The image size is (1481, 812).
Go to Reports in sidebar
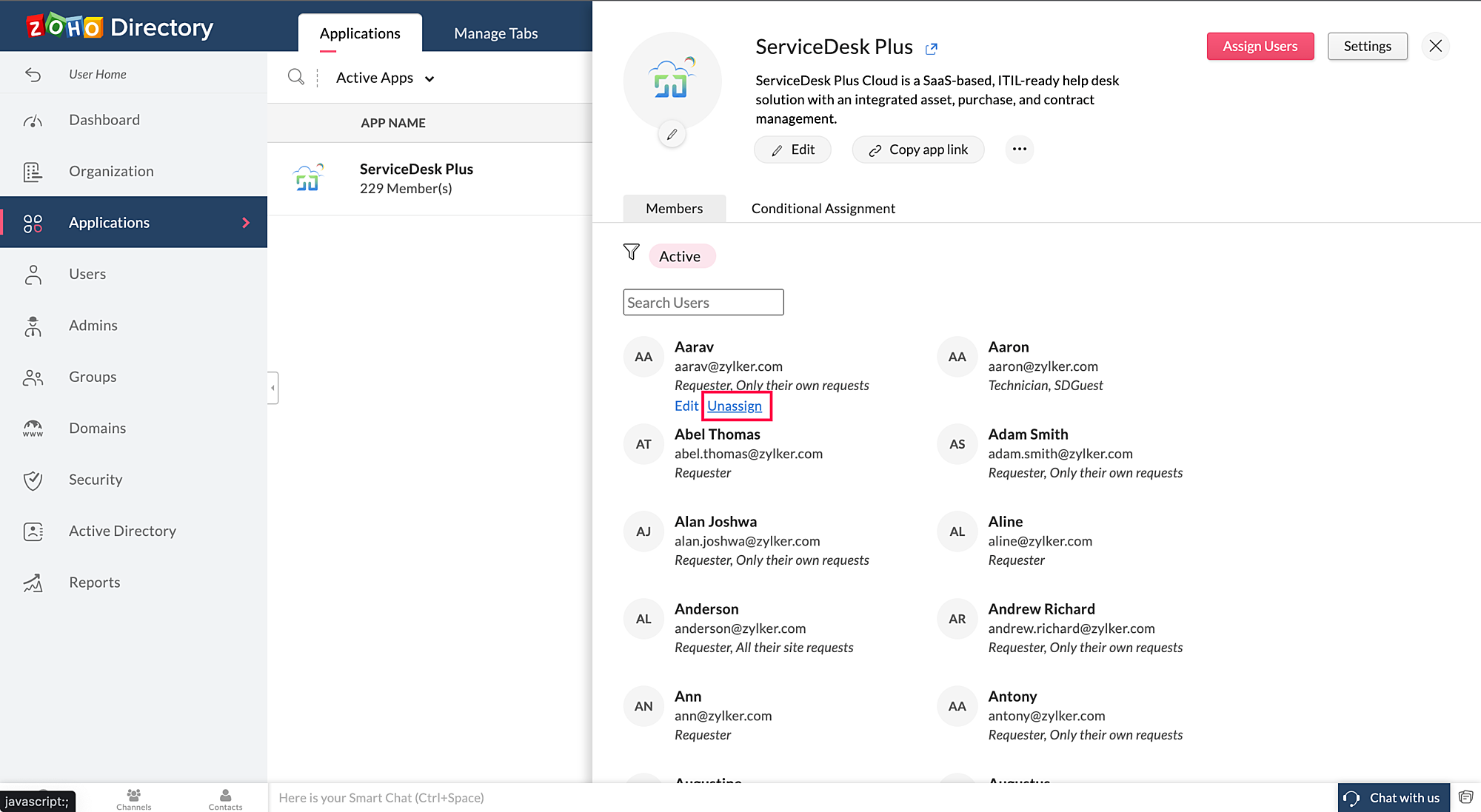tap(94, 583)
